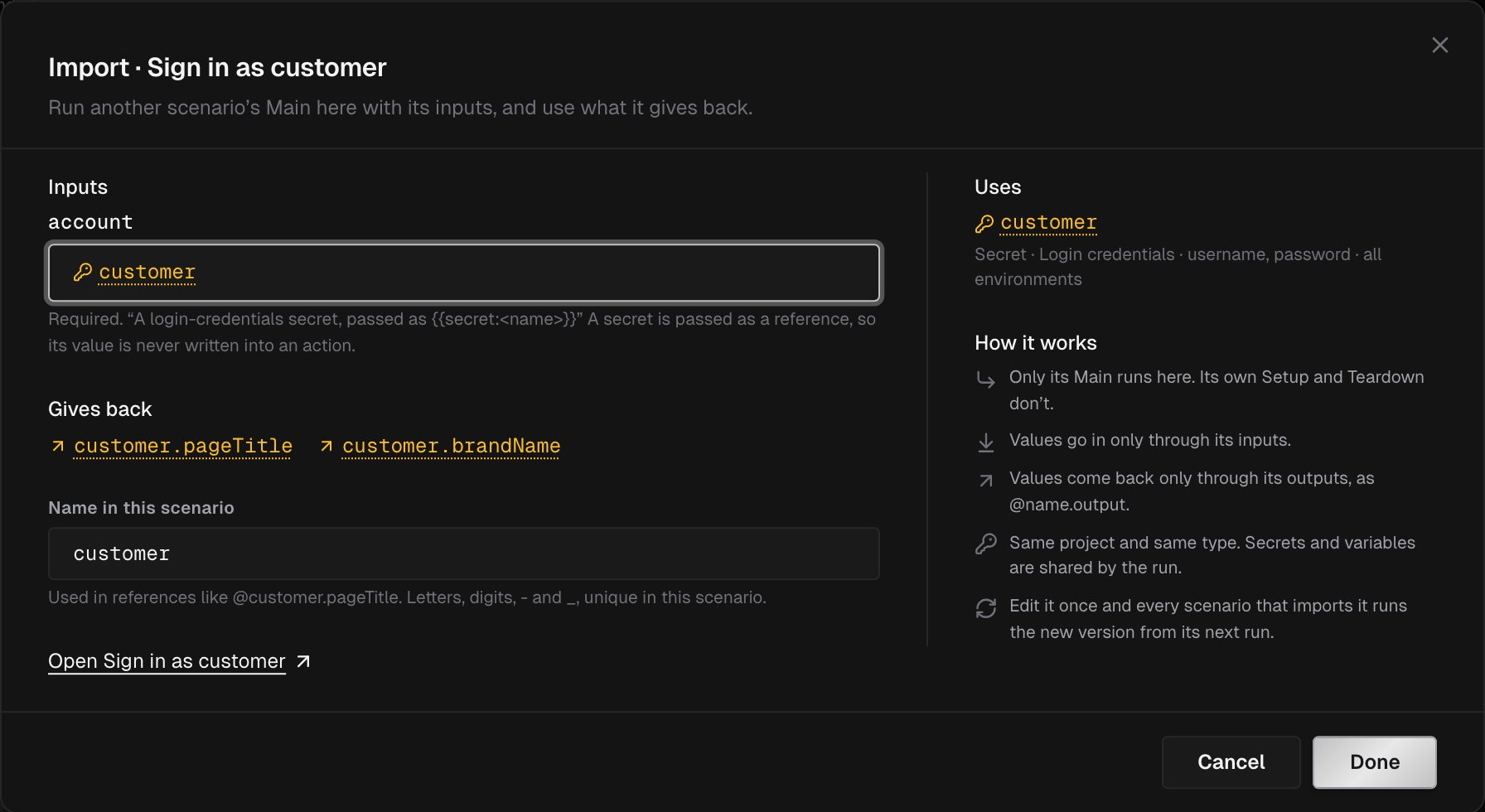Viewport: 1485px width, 812px height.
Task: Click the 'Name in this scenario' text field
Action: (x=464, y=553)
